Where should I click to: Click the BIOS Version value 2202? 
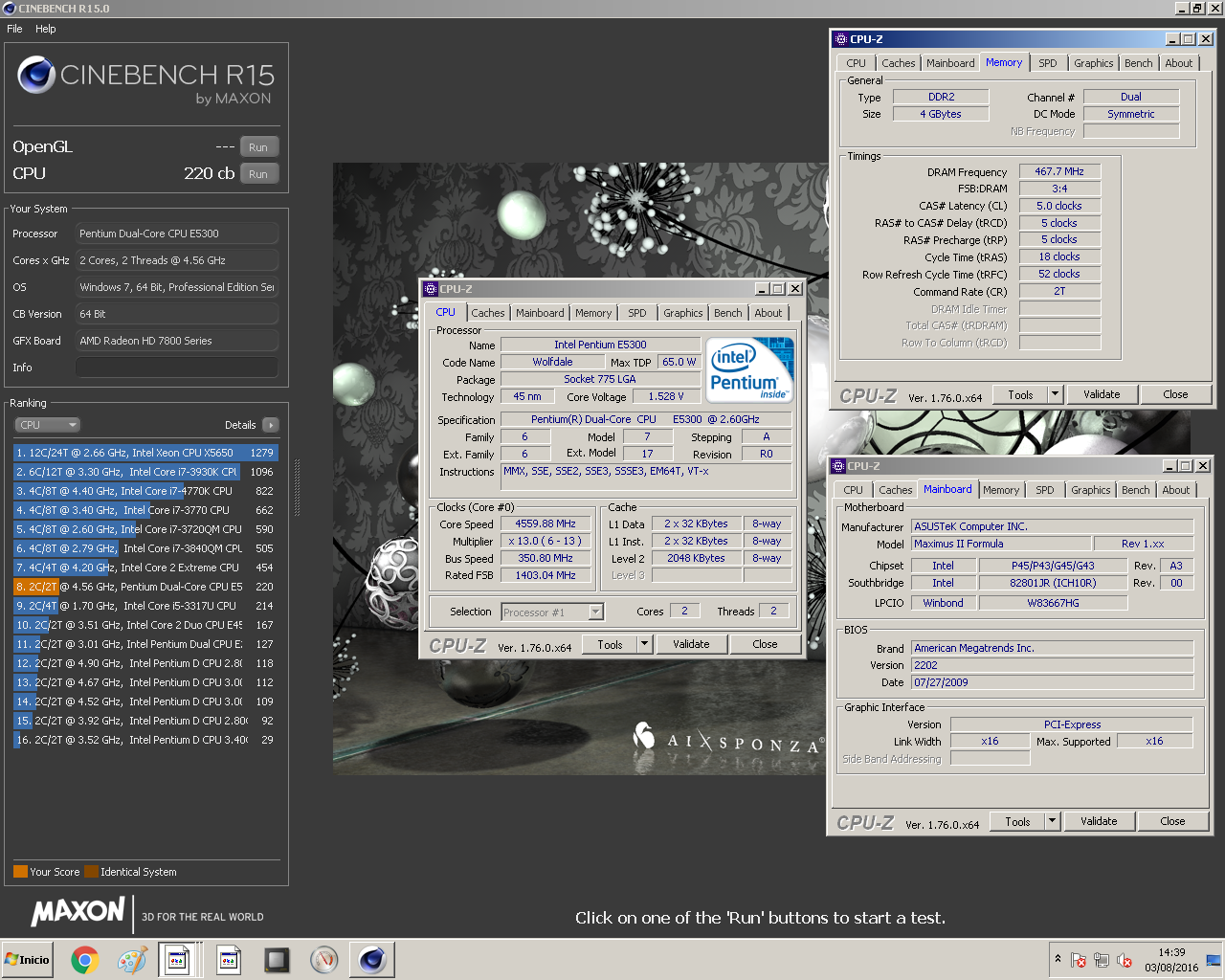pos(1052,666)
